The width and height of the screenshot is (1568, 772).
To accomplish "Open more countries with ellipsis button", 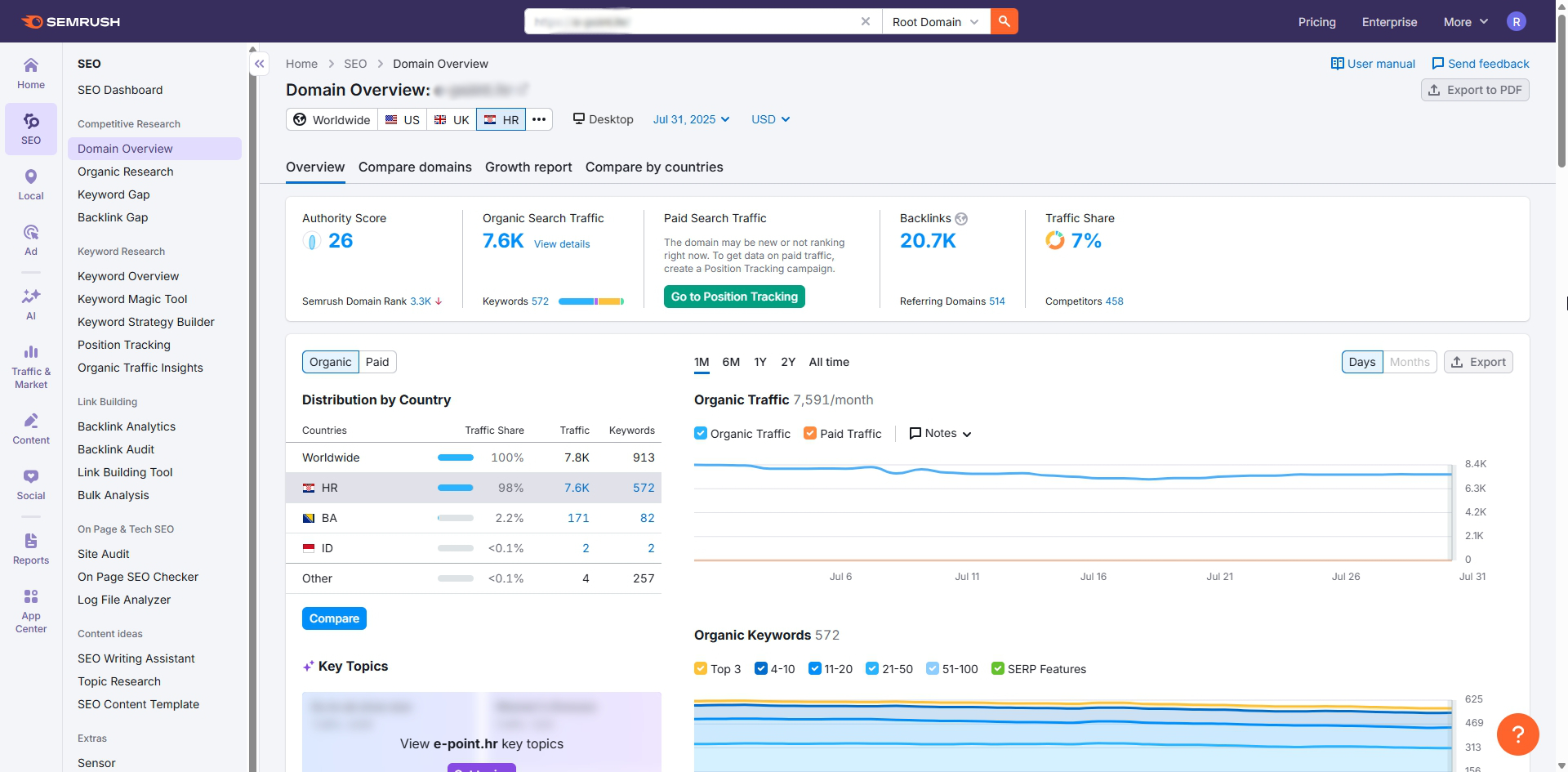I will (539, 119).
